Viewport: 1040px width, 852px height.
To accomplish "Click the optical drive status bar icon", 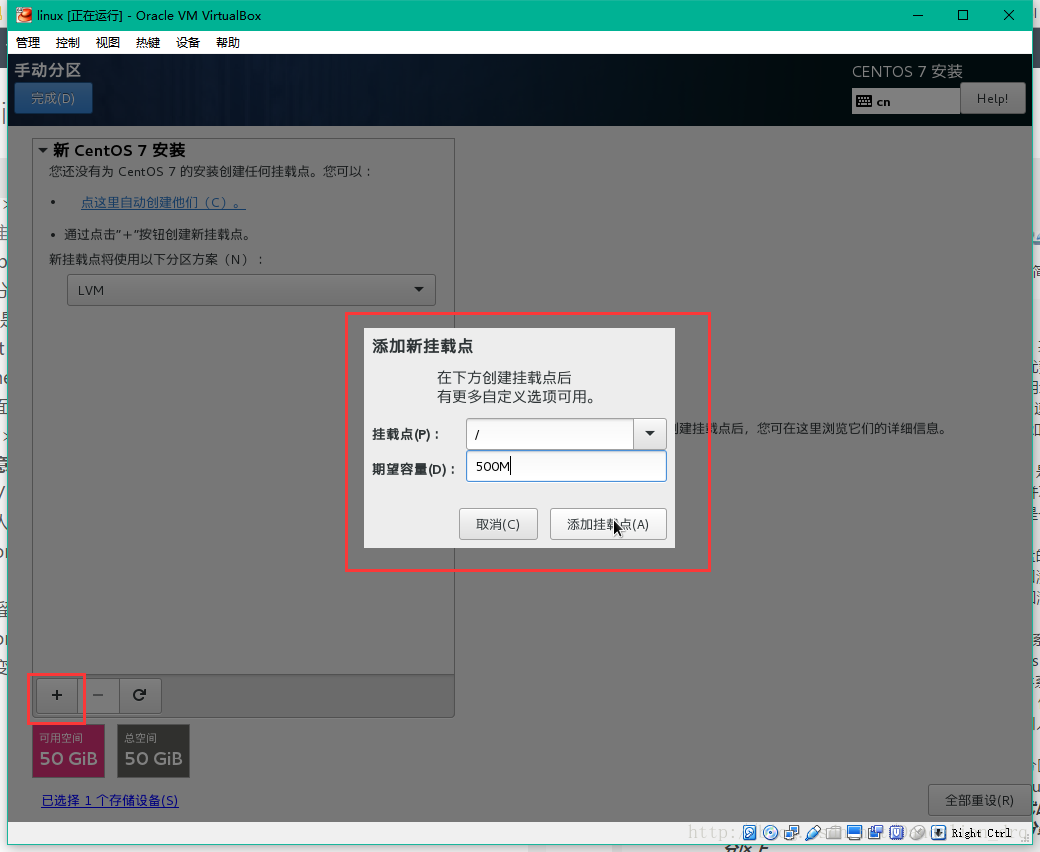I will coord(770,832).
